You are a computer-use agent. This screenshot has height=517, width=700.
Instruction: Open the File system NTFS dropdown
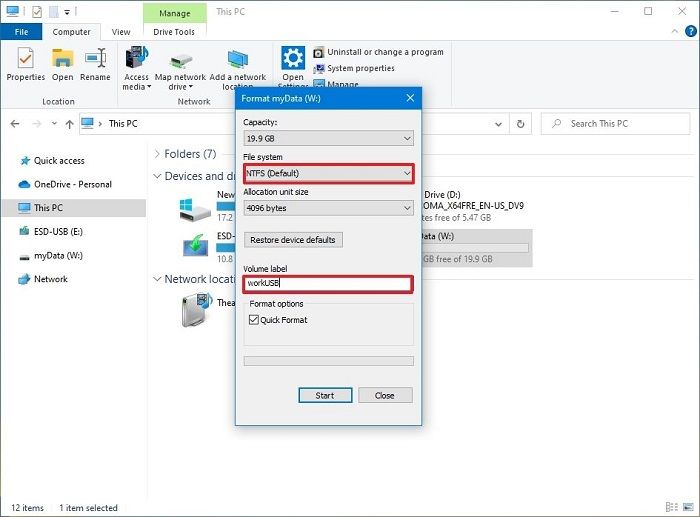coord(329,173)
